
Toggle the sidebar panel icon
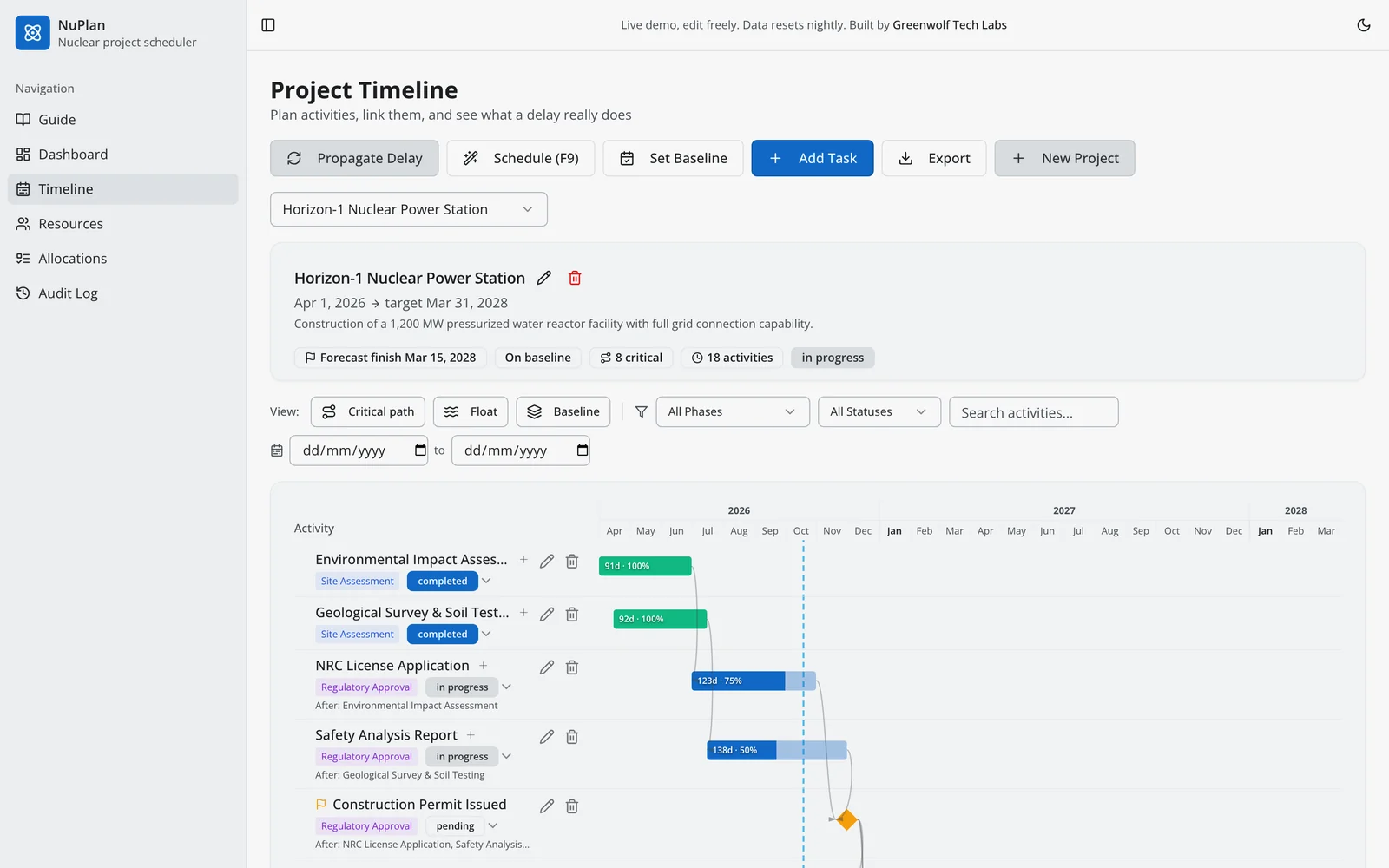268,25
